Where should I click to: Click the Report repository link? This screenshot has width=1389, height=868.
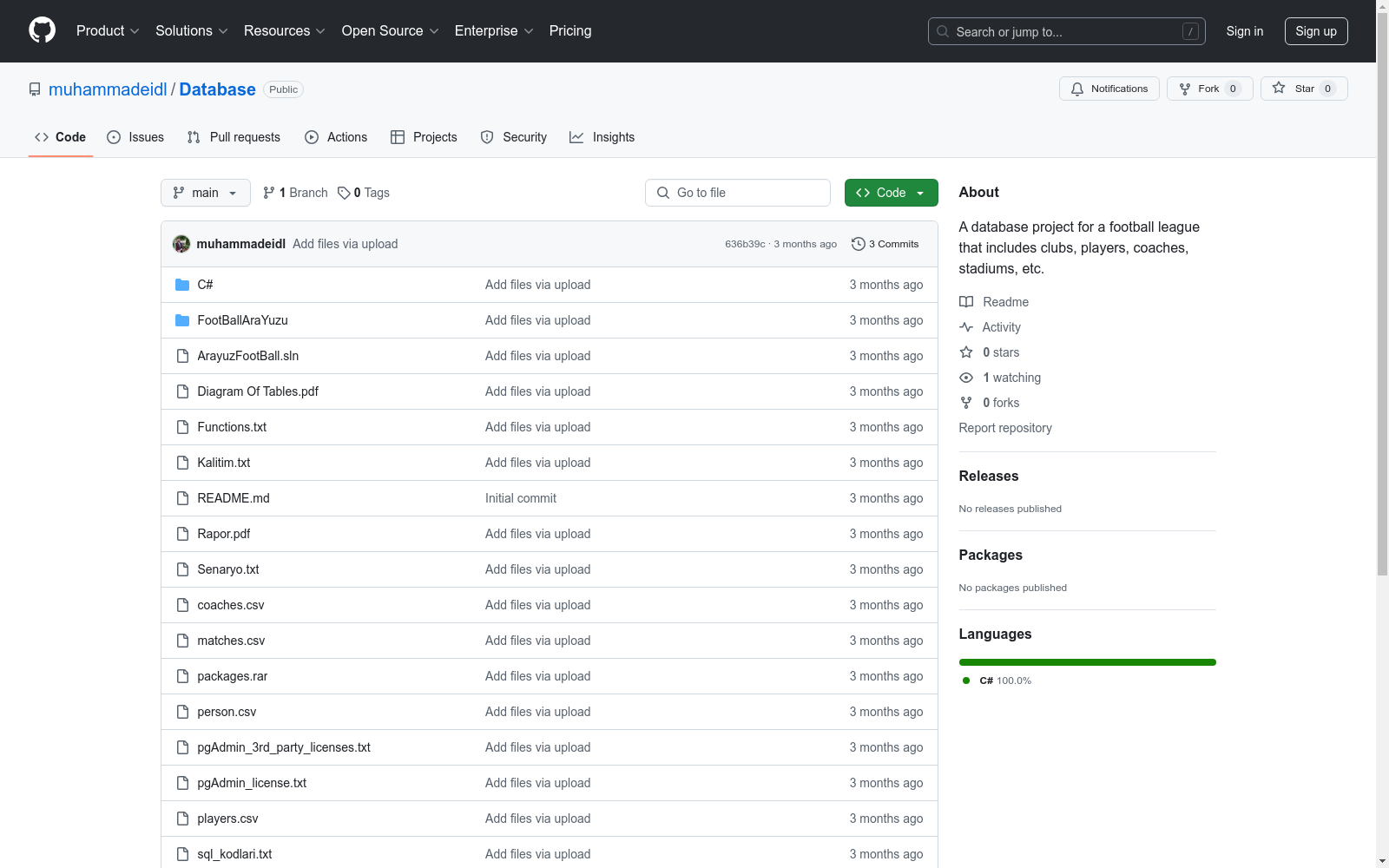1005,428
